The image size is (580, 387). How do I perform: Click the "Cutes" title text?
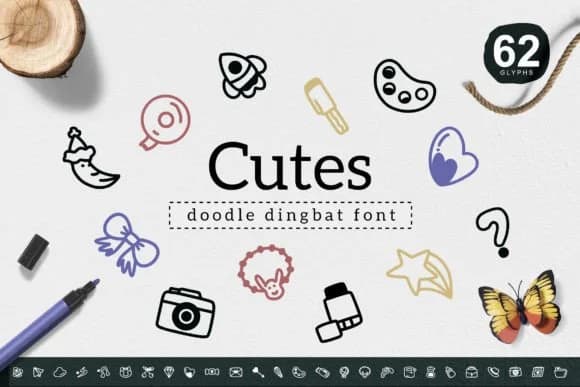pos(290,167)
